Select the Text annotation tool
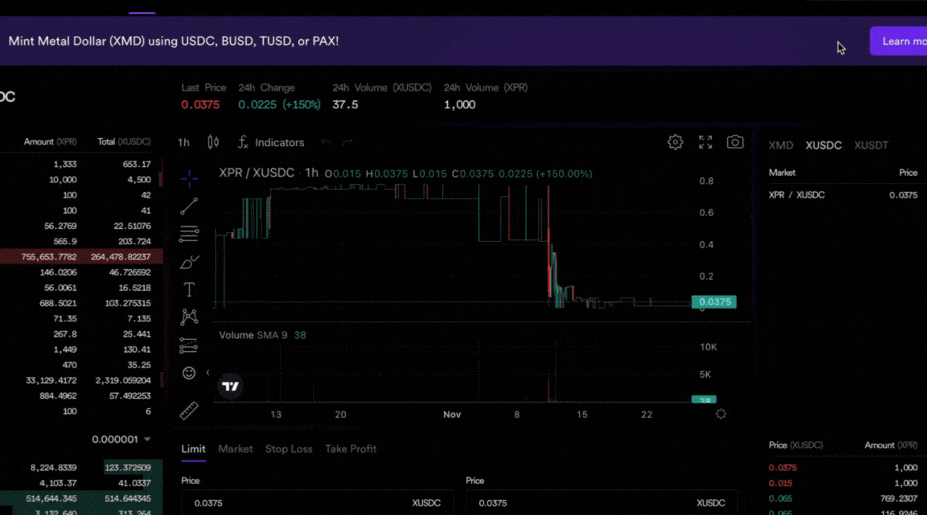 [x=189, y=290]
